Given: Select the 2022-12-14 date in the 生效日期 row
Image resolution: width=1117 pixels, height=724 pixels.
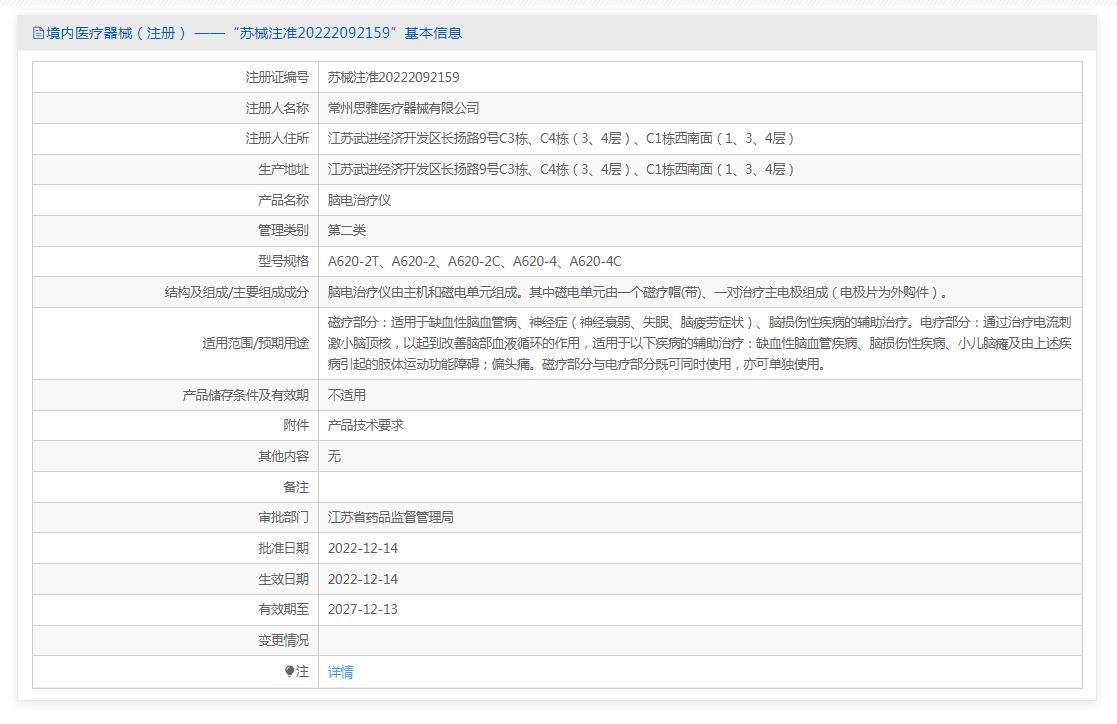Looking at the screenshot, I should tap(363, 579).
